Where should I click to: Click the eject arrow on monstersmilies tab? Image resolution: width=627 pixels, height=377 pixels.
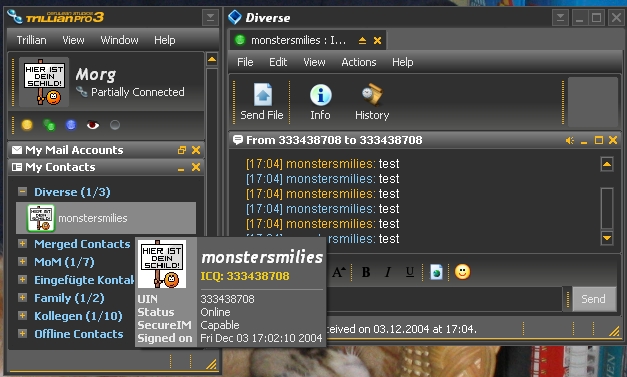coord(362,40)
